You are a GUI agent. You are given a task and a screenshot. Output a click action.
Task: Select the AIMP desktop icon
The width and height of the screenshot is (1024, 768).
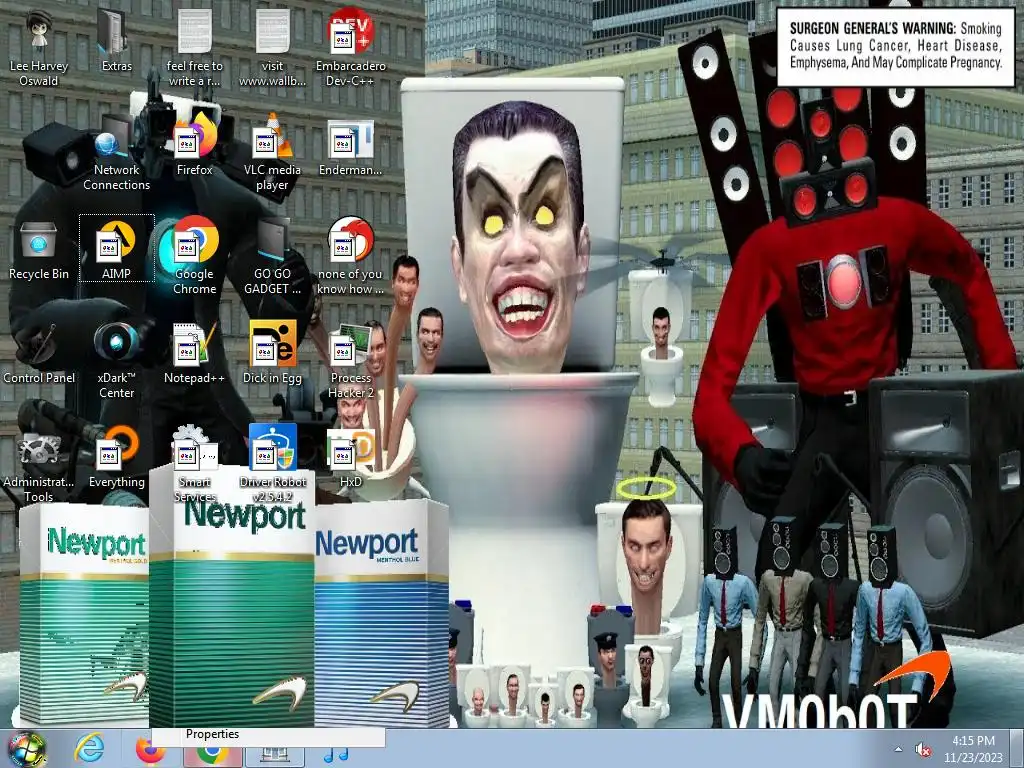click(116, 248)
